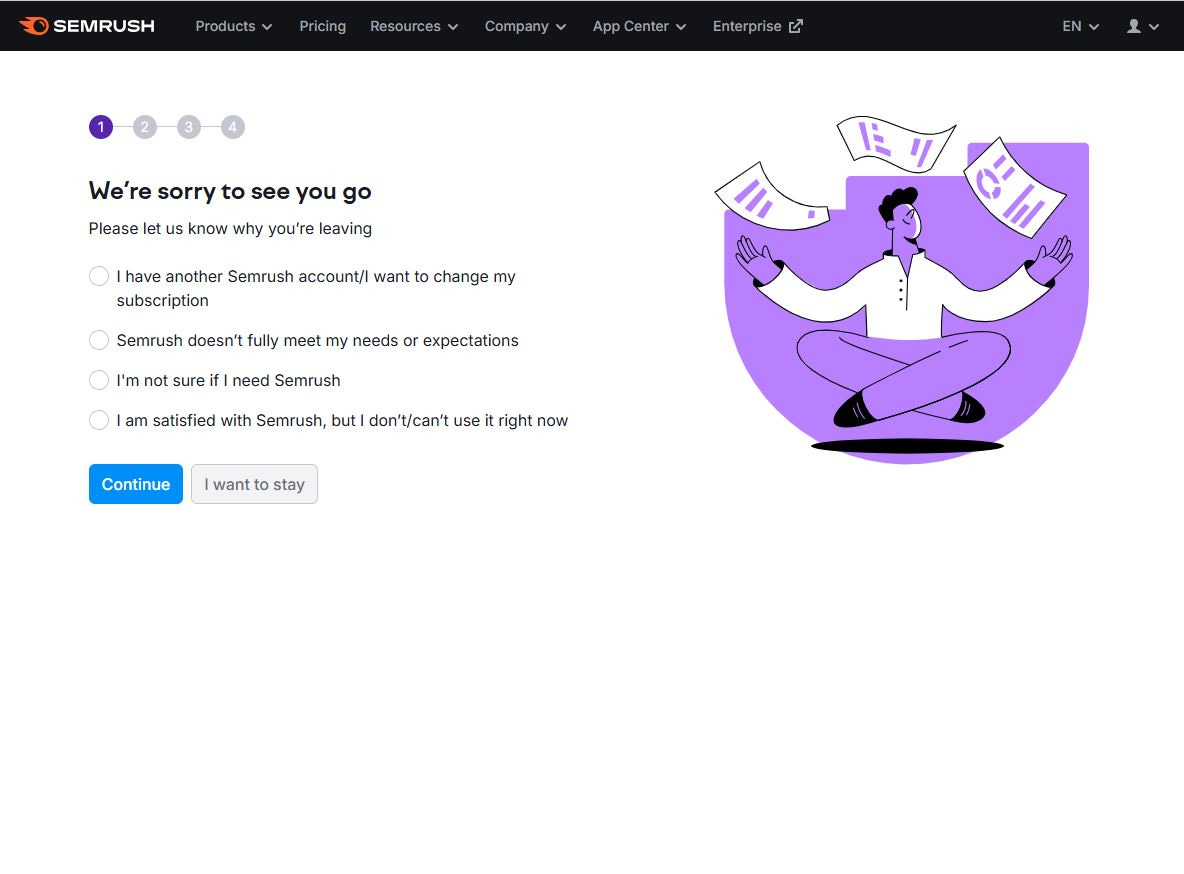Click 'Please let us know why you're leaving' text
1184x874 pixels.
pos(230,228)
